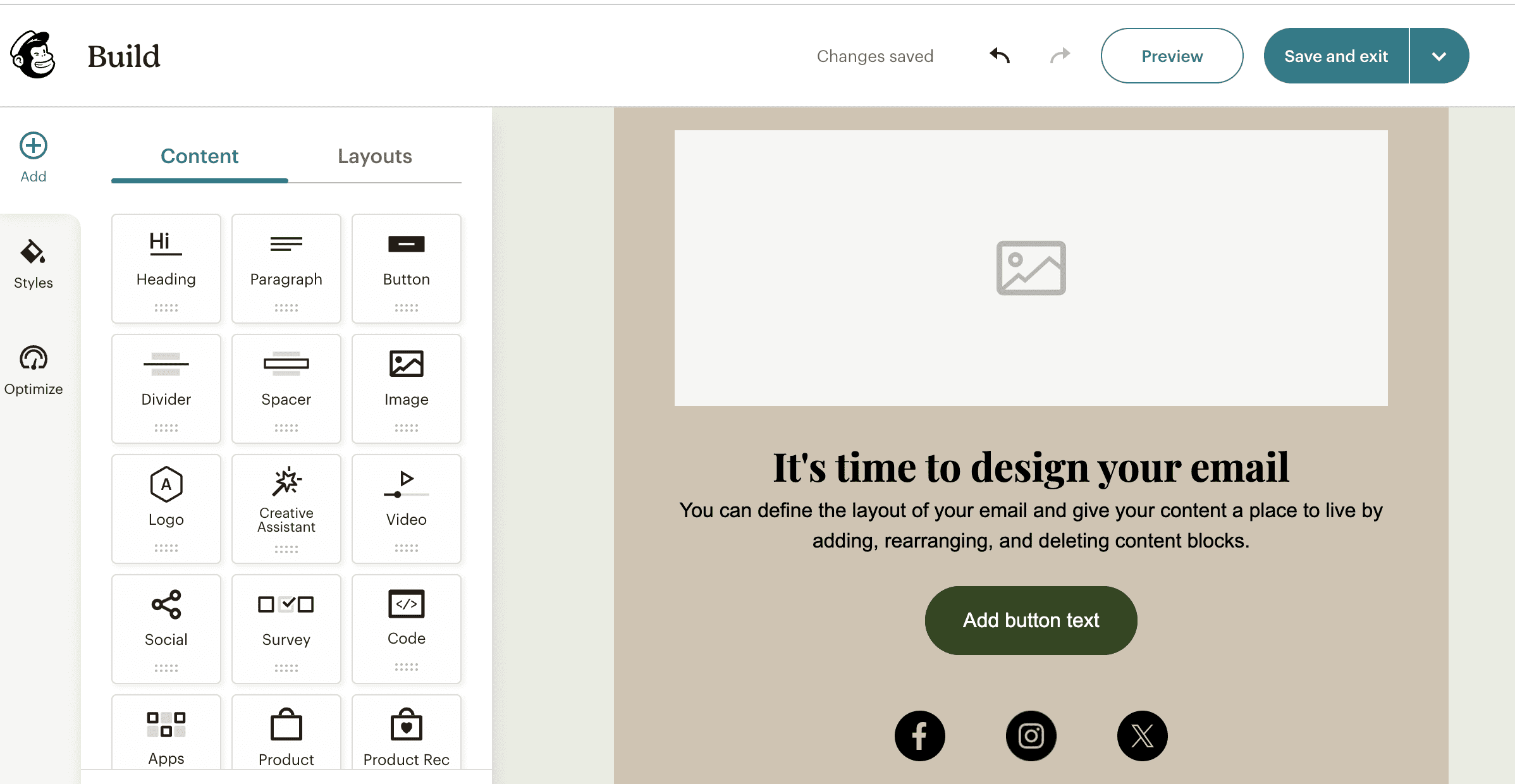Screen dimensions: 1515x784
Task: Select the Heading content block
Action: (x=166, y=268)
